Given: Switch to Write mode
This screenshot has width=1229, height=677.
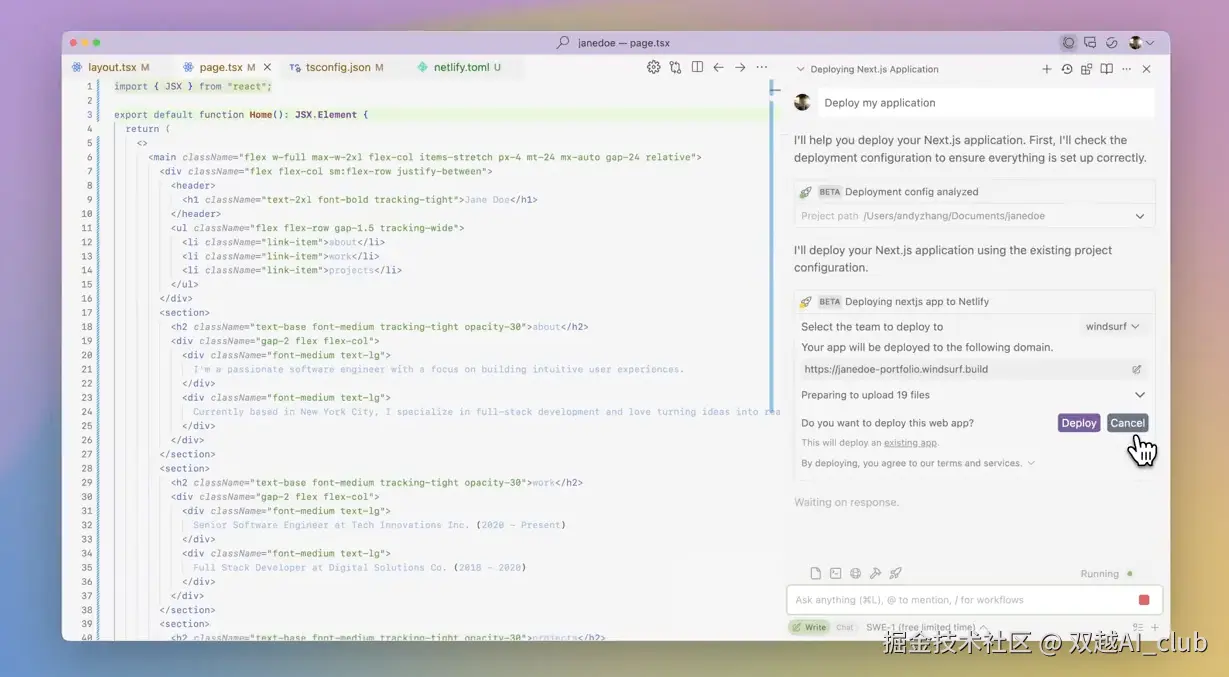Looking at the screenshot, I should (x=809, y=627).
